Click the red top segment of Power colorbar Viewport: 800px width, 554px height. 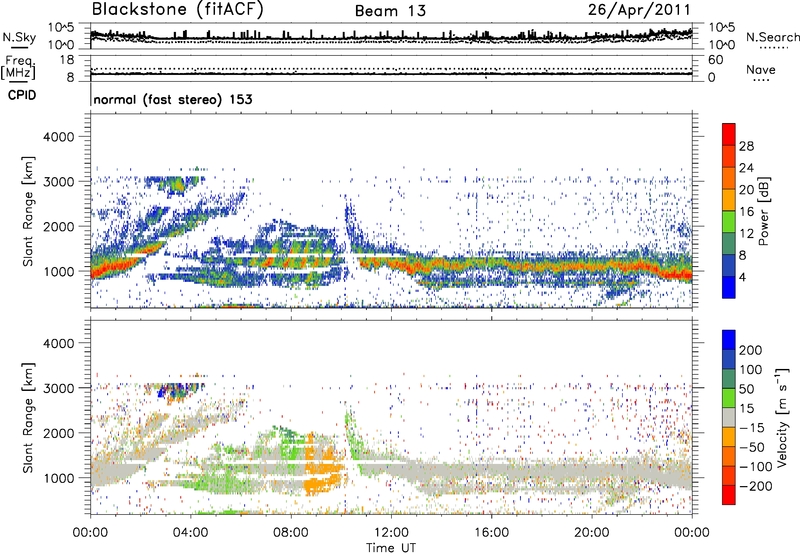coord(729,132)
